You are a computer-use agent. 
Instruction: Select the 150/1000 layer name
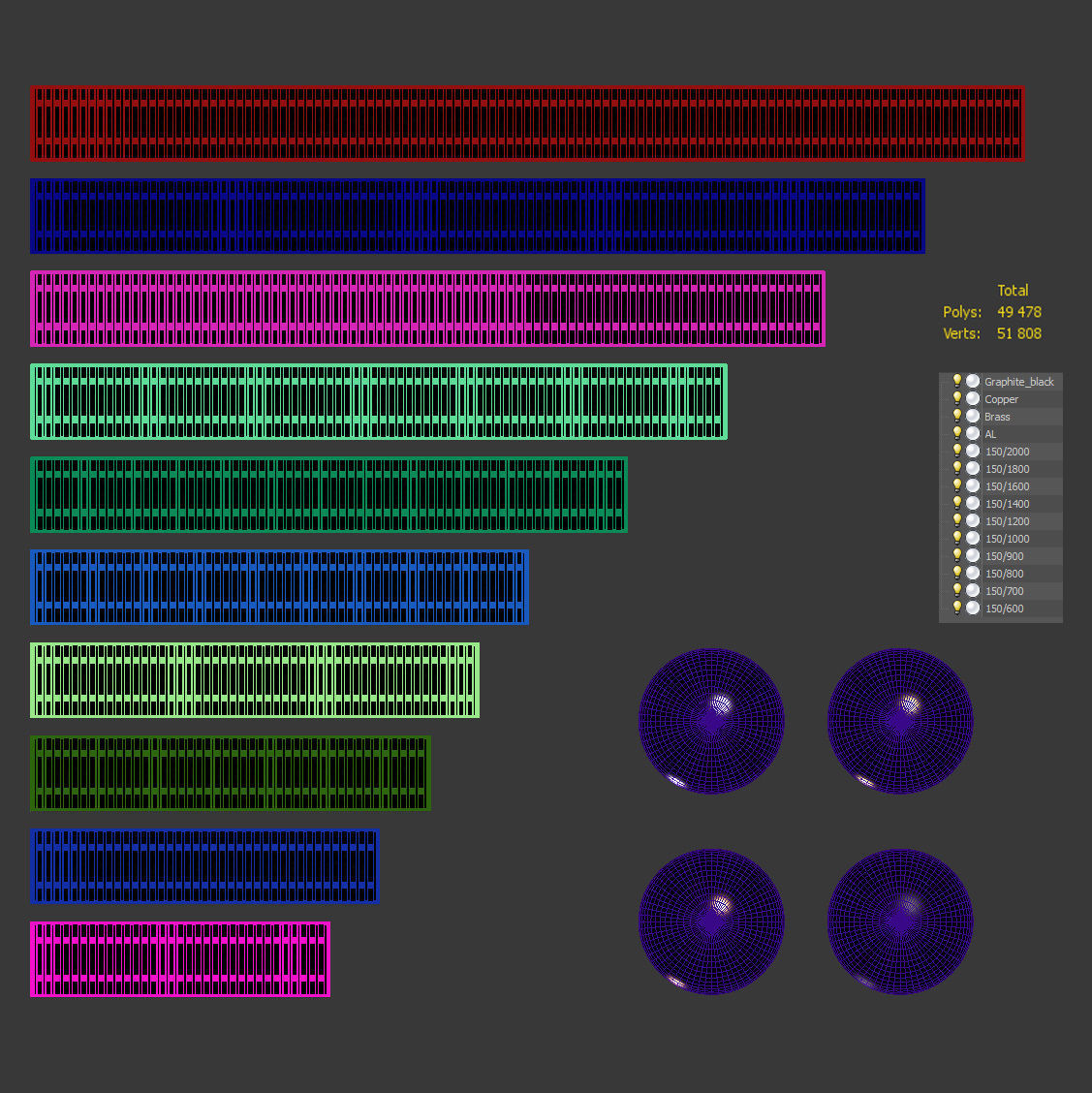click(1007, 539)
